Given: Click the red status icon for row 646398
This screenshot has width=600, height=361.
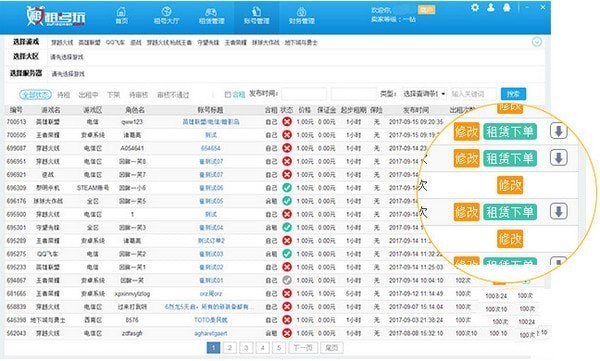Looking at the screenshot, I should coord(287,320).
